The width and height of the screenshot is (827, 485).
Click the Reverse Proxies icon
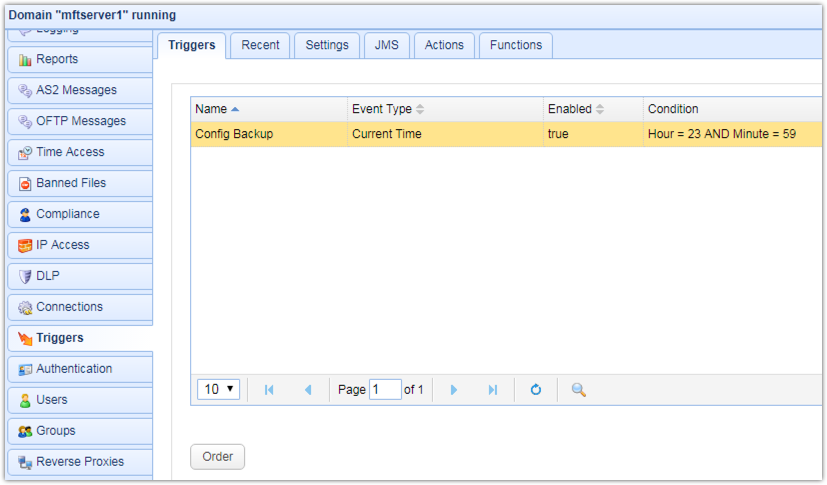coord(25,462)
